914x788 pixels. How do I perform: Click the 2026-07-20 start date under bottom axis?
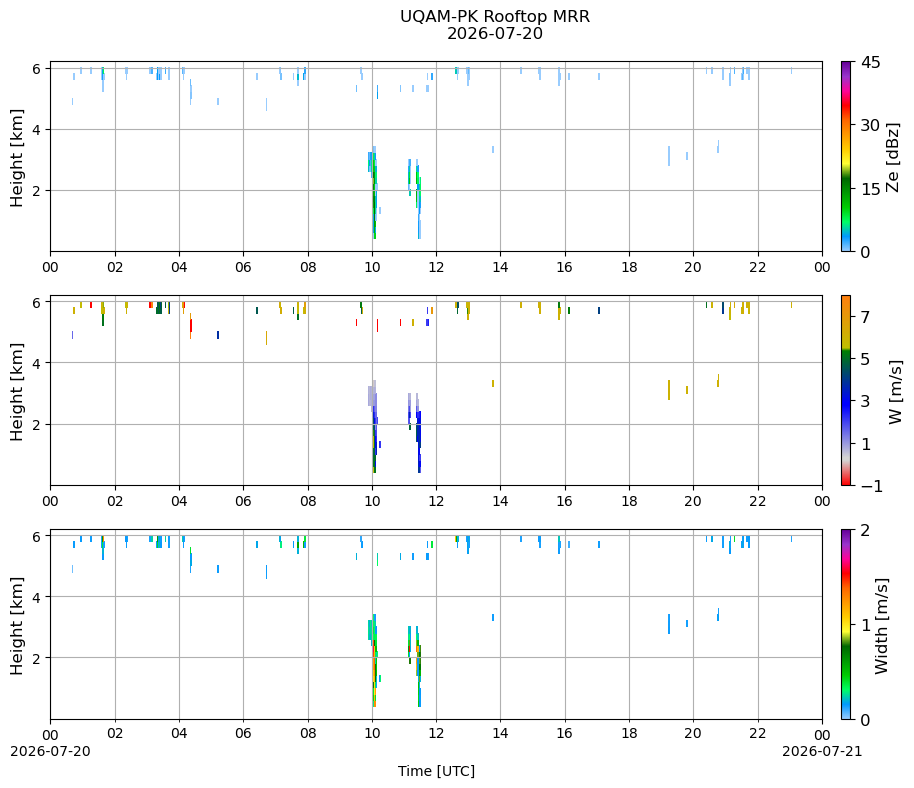[x=50, y=751]
